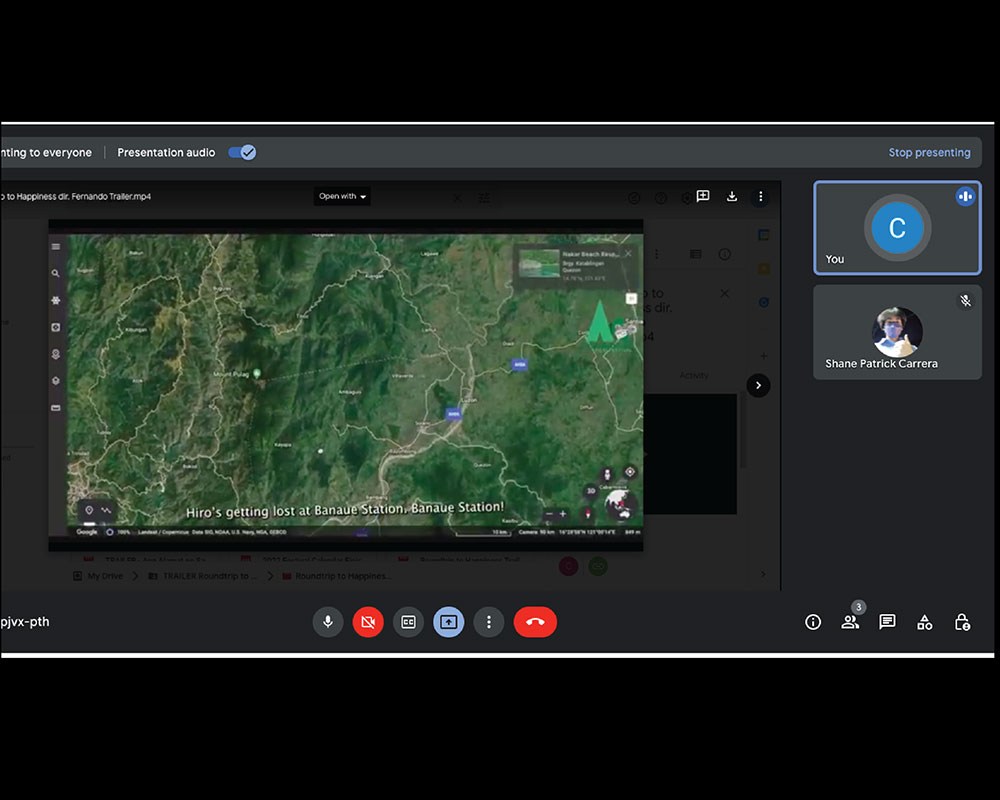Turn the camera back on
Viewport: 1000px width, 800px height.
pos(368,622)
